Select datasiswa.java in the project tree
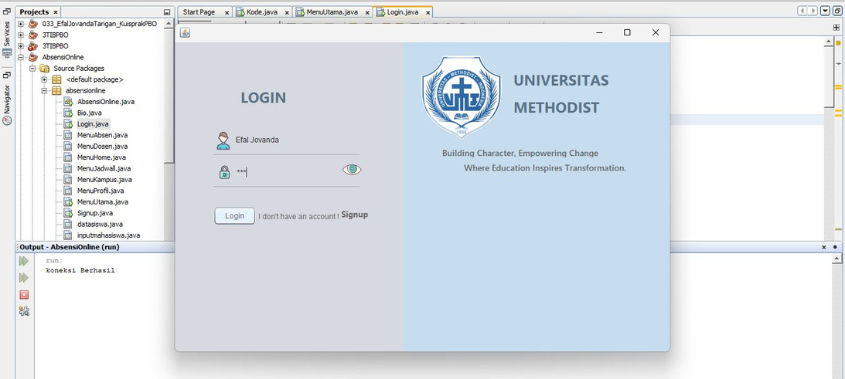Screen dimensions: 845x379 (x=99, y=224)
